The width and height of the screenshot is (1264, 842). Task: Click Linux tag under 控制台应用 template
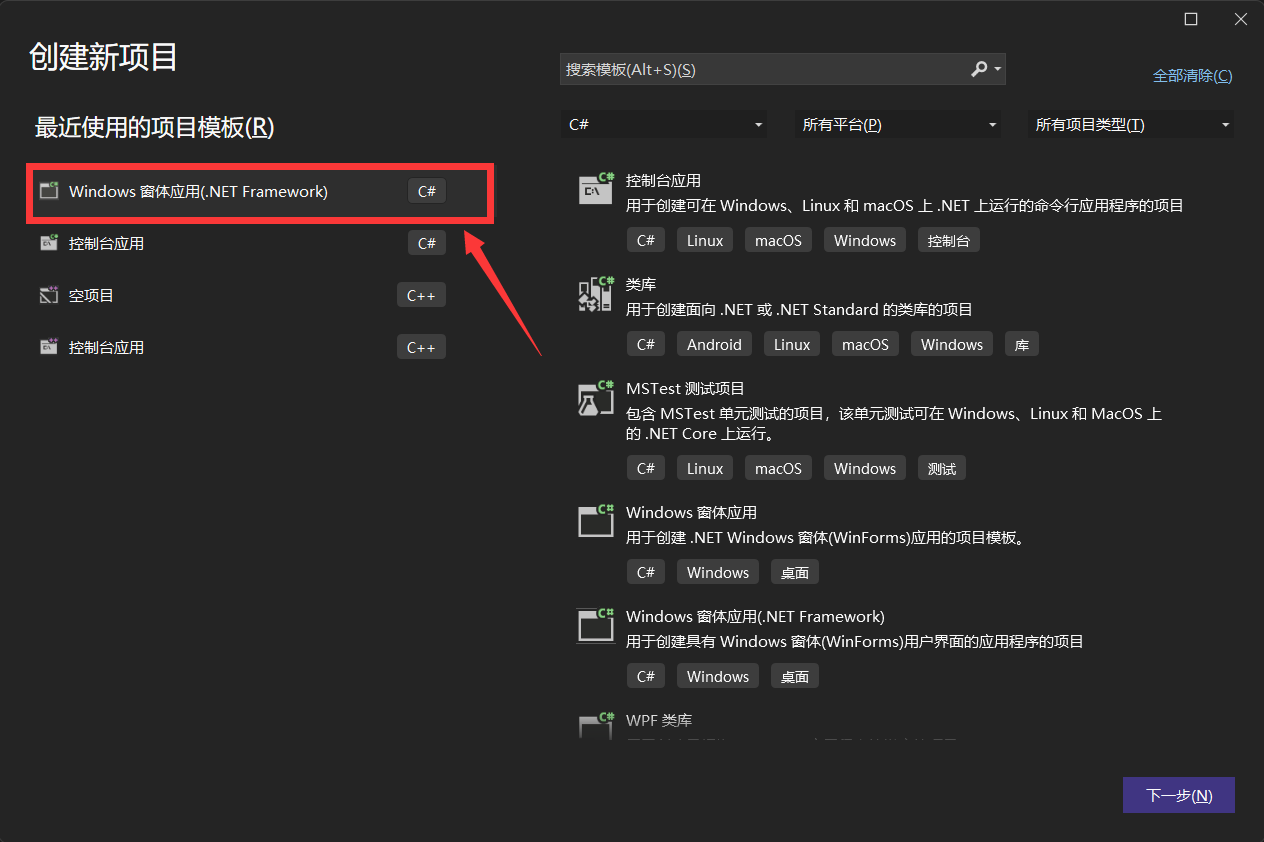pyautogui.click(x=705, y=240)
